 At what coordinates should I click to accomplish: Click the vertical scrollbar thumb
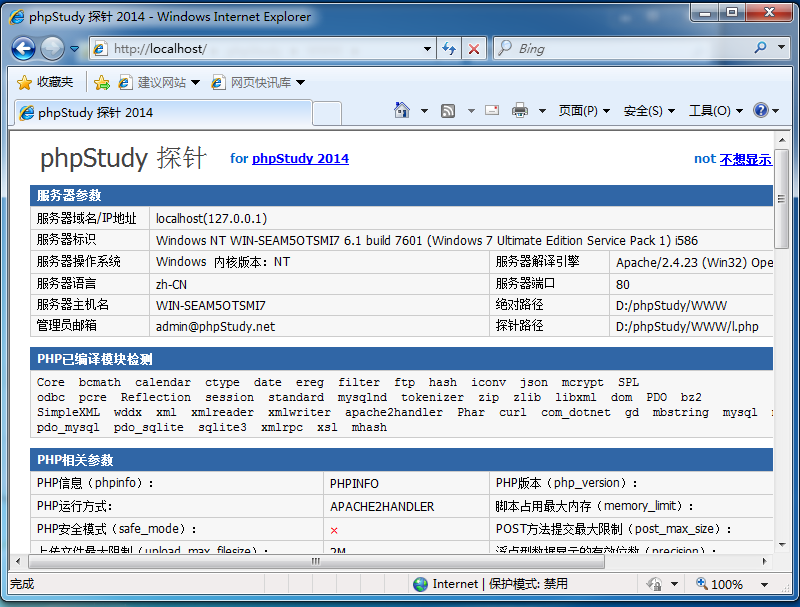click(781, 199)
